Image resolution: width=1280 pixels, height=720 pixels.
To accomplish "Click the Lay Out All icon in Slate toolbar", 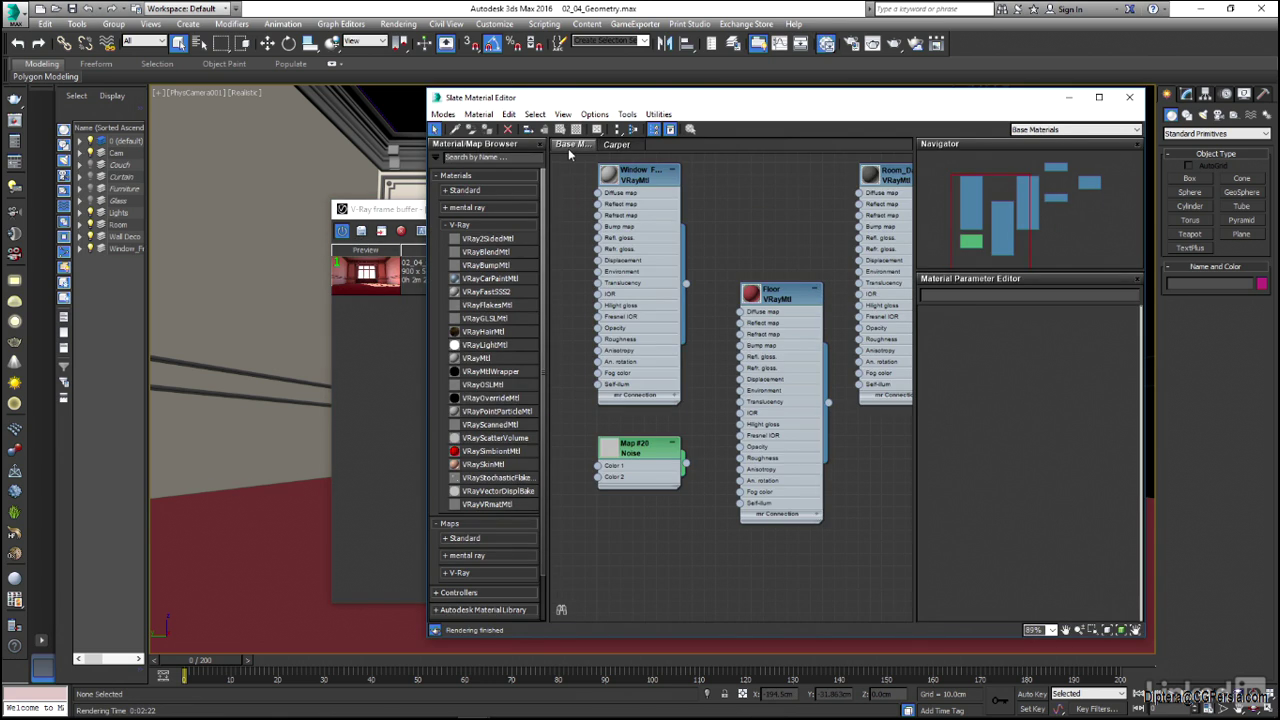I will pos(616,129).
